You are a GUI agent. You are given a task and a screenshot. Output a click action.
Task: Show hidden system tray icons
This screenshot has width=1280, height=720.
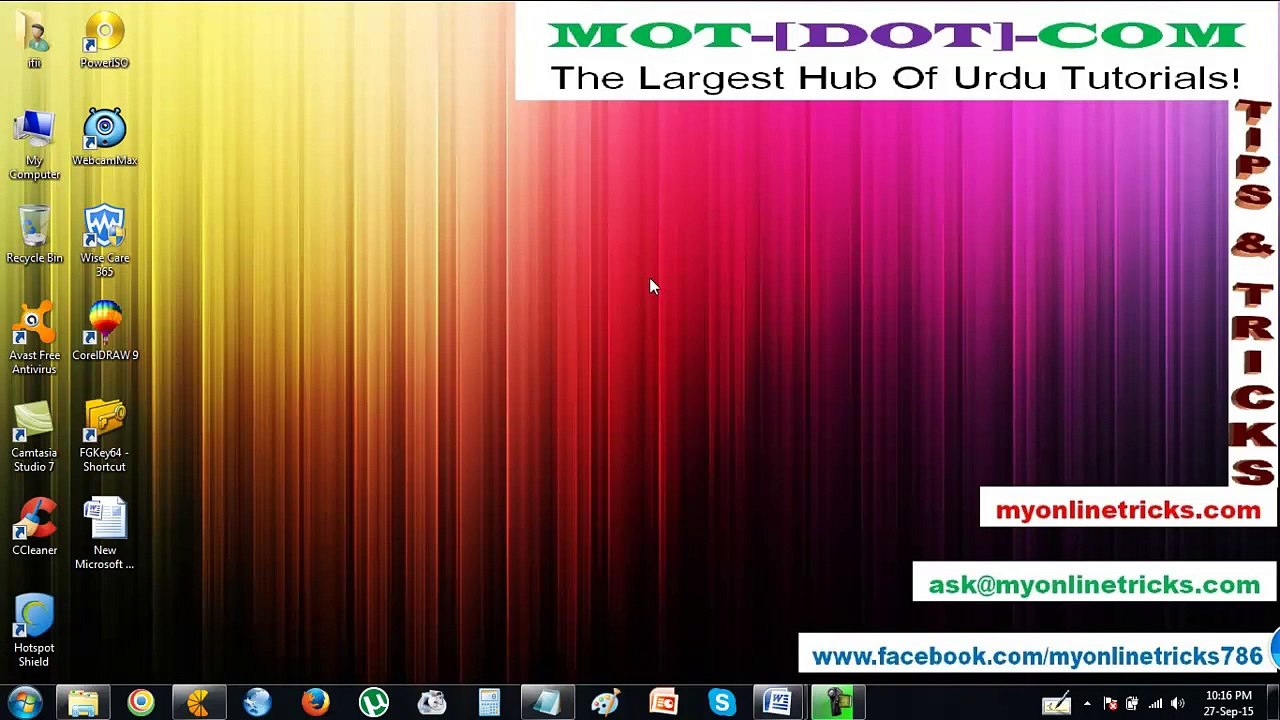(1087, 704)
